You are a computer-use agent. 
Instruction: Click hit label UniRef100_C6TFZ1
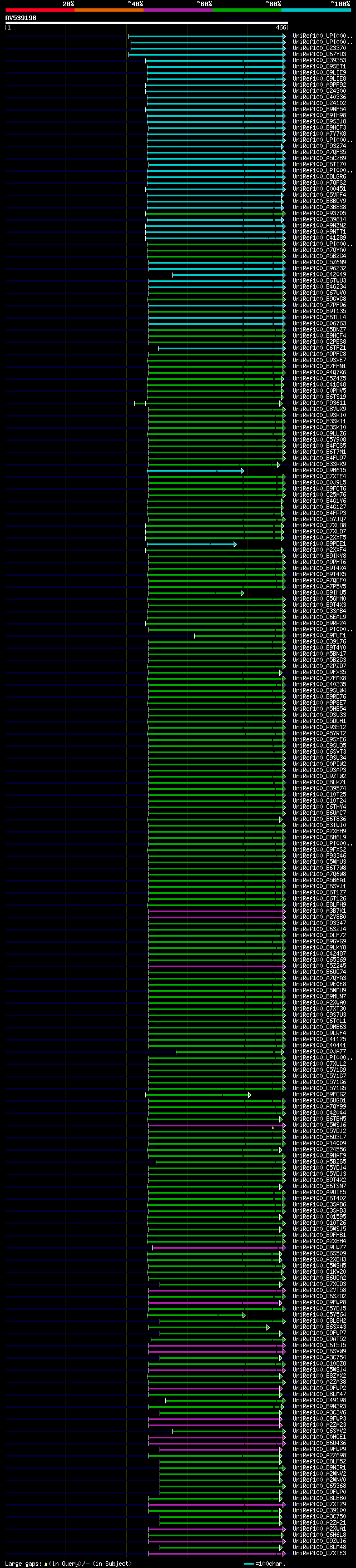tap(319, 348)
